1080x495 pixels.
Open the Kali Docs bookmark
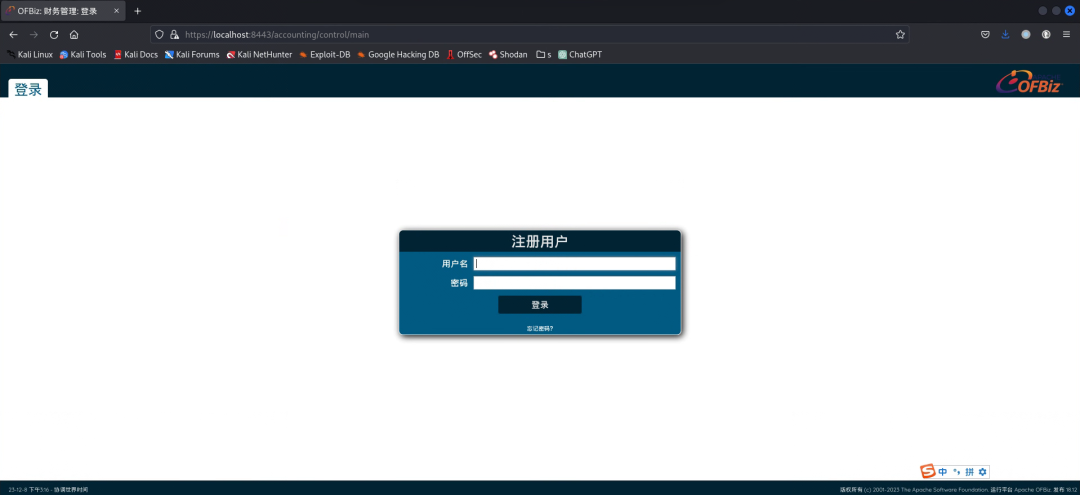tap(136, 54)
